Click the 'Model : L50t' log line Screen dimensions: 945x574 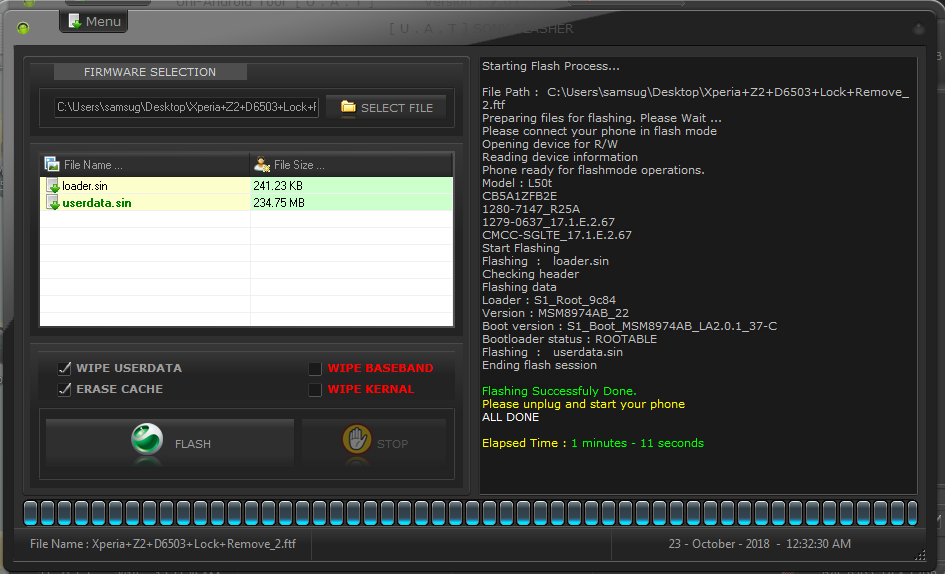click(x=517, y=183)
